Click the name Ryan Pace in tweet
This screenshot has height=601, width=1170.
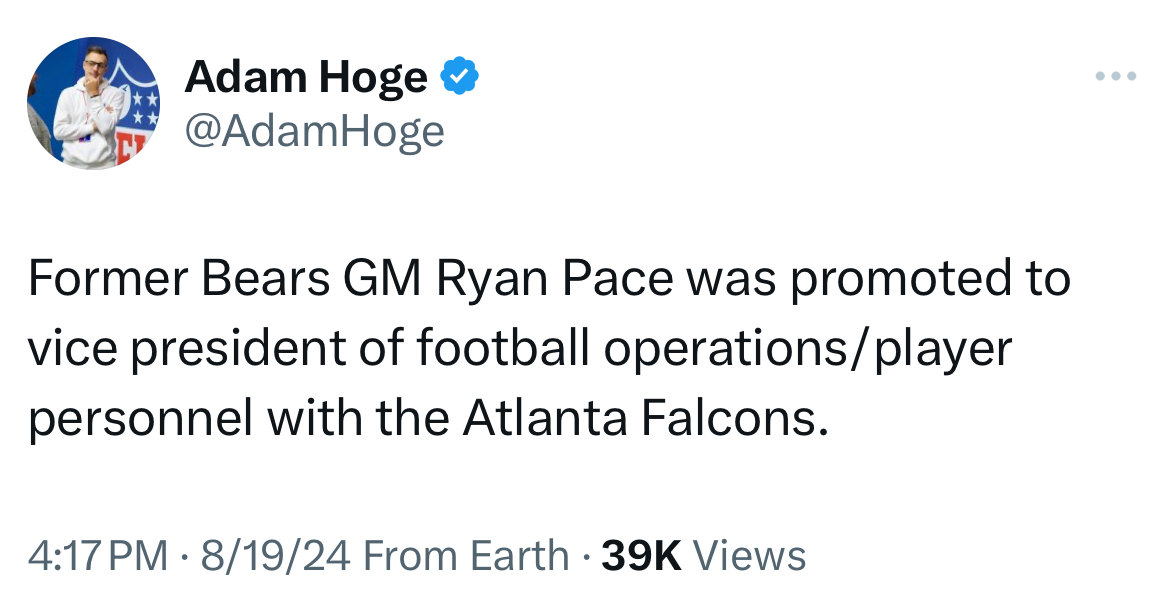click(555, 279)
